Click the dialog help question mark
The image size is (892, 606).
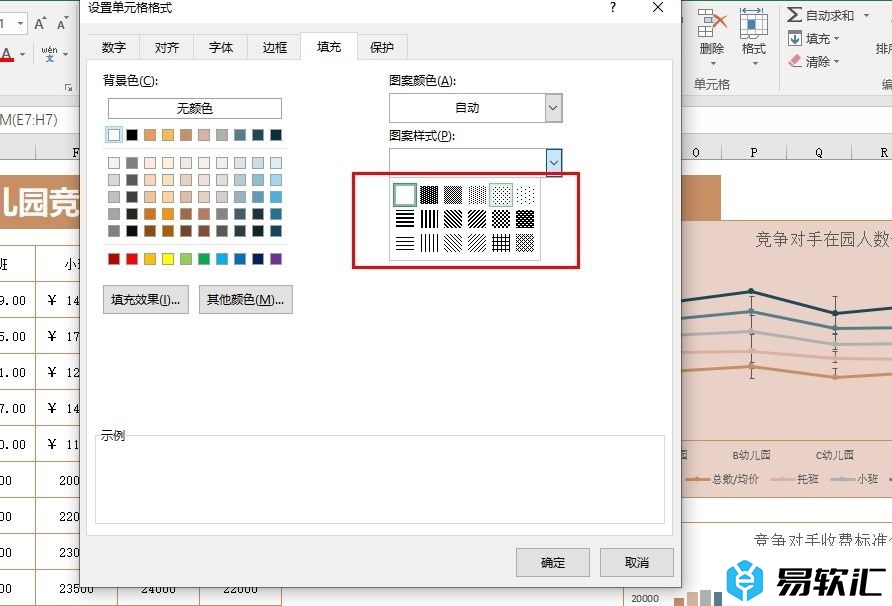click(612, 7)
